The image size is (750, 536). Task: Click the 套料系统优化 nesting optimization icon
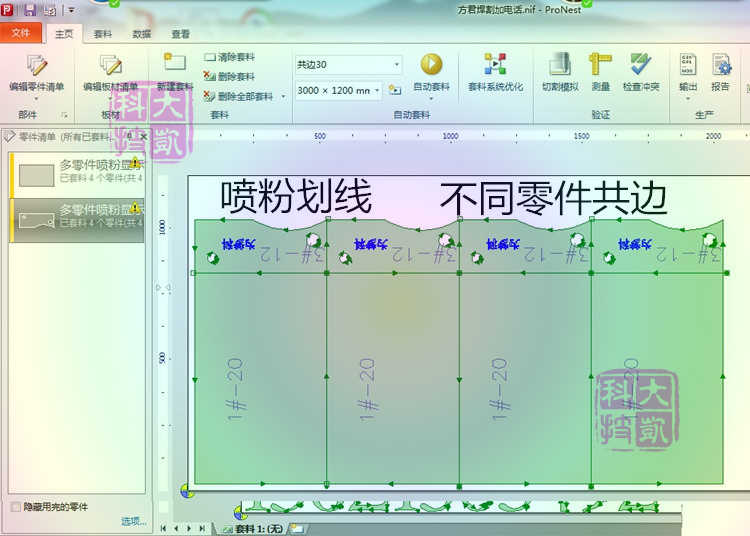click(x=495, y=64)
